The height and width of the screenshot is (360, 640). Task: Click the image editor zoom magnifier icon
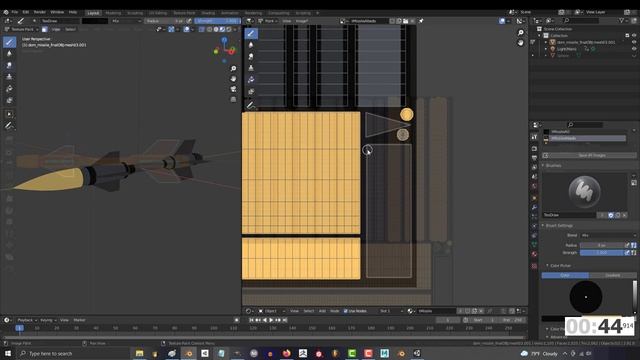[x=520, y=33]
